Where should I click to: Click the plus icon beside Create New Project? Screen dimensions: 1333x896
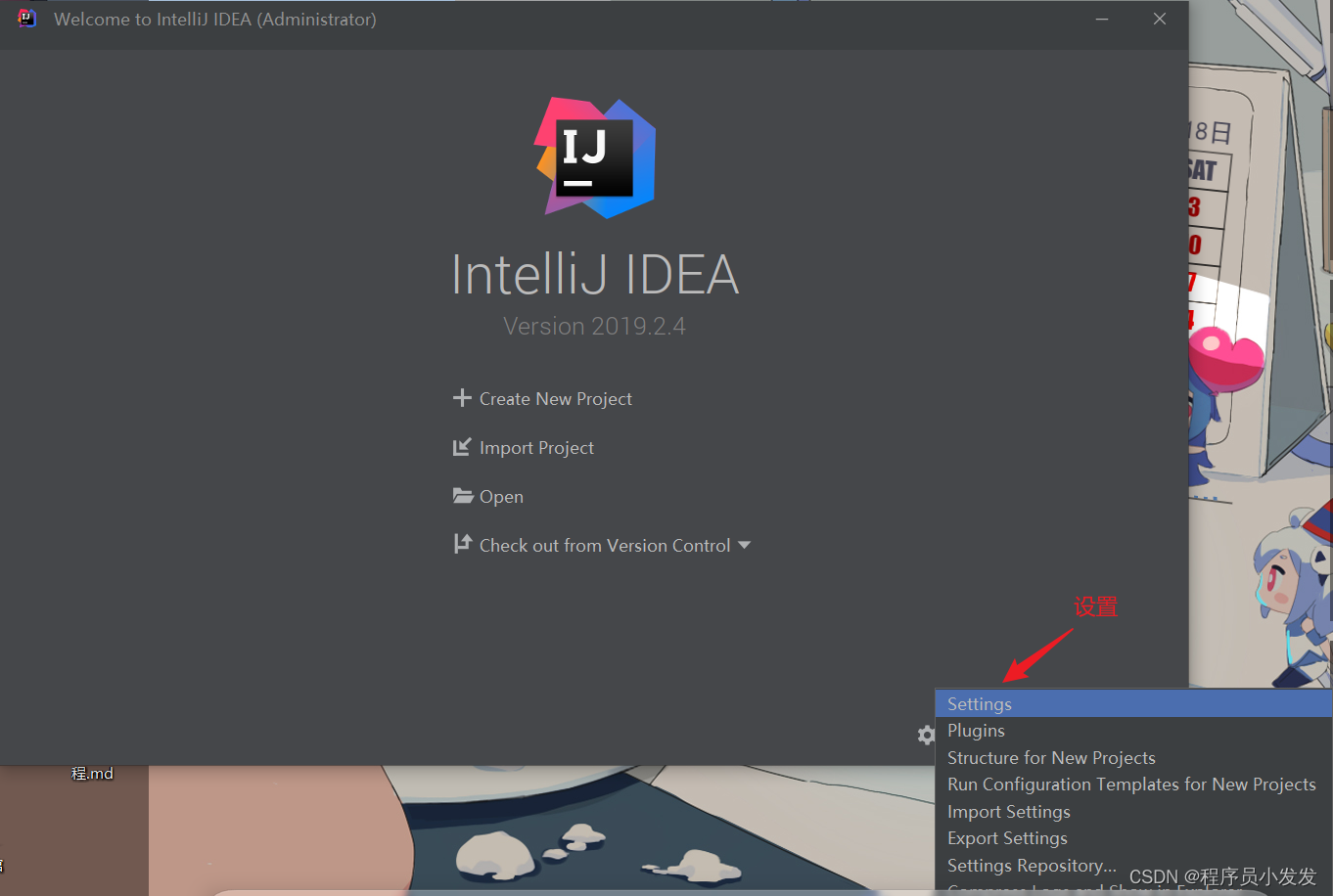tap(462, 398)
